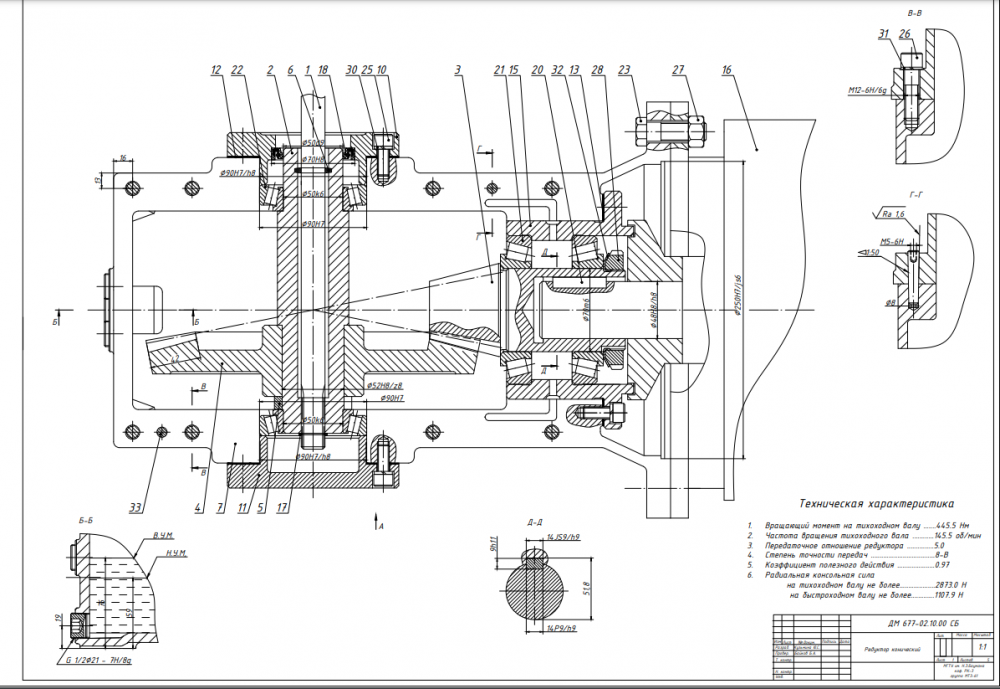The height and width of the screenshot is (689, 1000).
Task: Click the 14P9/h9 keyway dimension
Action: coord(562,628)
